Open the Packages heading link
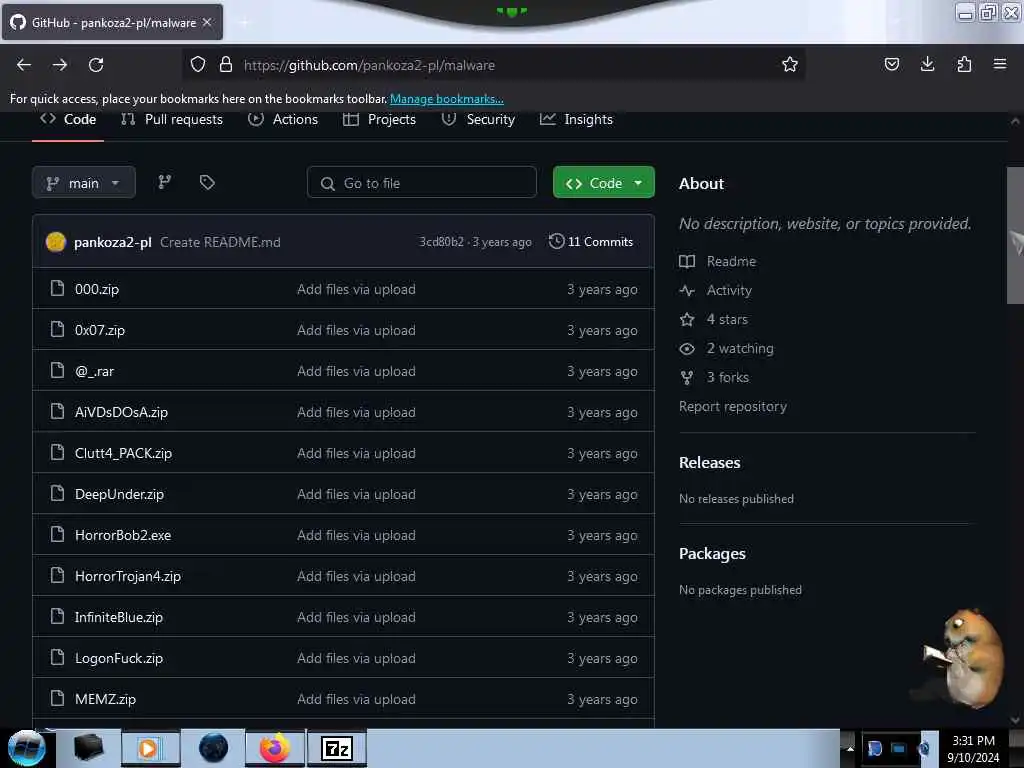Viewport: 1024px width, 768px height. tap(712, 554)
